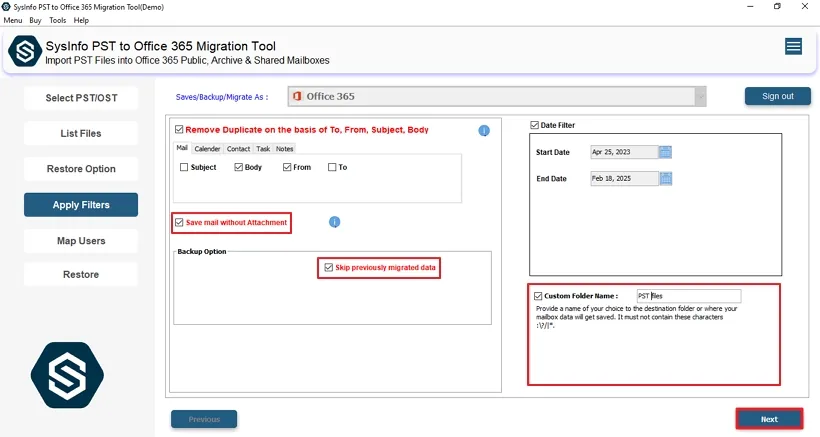The width and height of the screenshot is (820, 437).
Task: Click the info icon beside Save mail without Attachment
Action: (x=335, y=222)
